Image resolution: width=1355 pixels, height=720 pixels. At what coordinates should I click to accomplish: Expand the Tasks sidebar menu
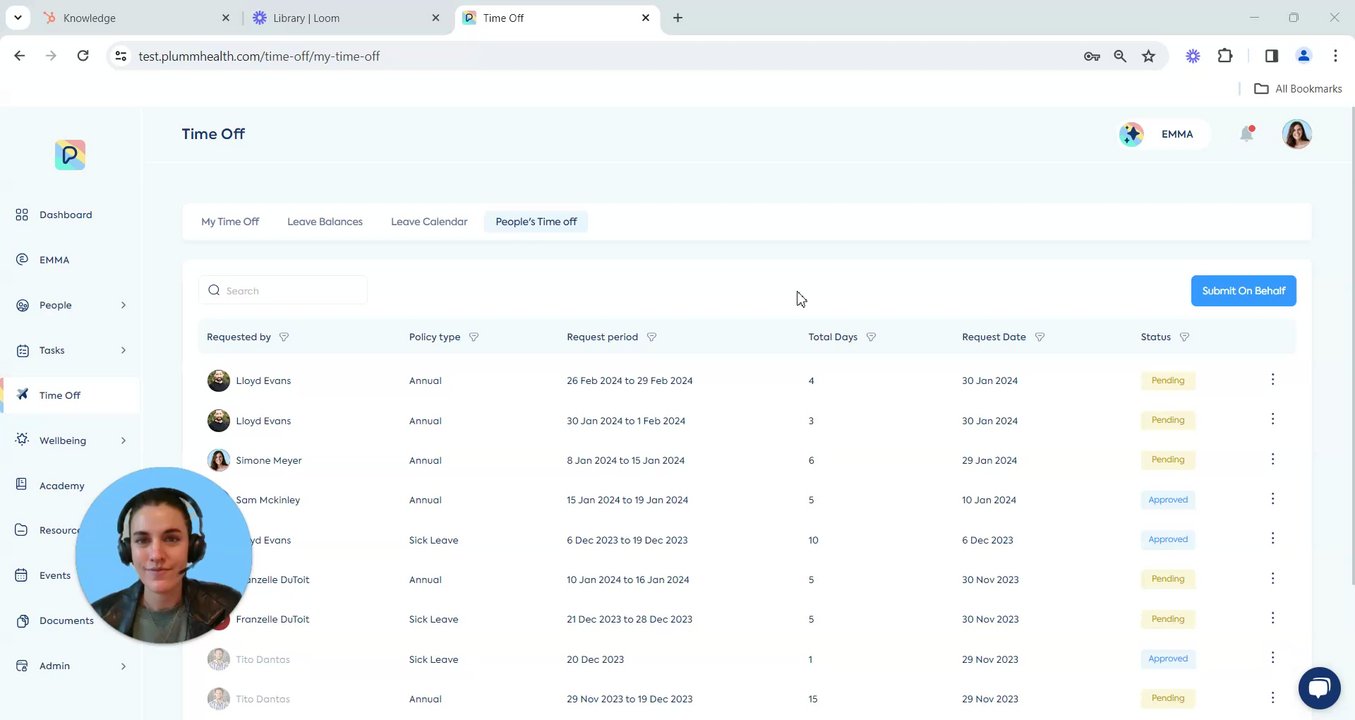[123, 350]
